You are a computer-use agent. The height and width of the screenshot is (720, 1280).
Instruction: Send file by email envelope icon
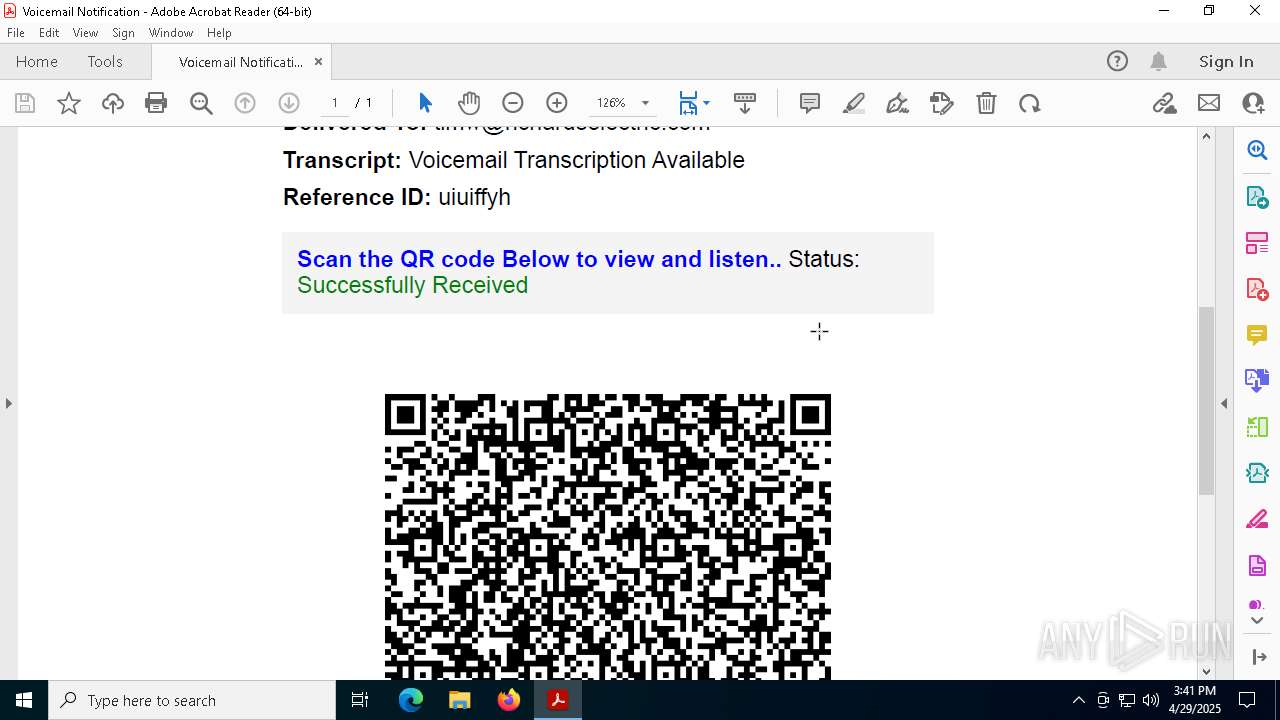pyautogui.click(x=1209, y=103)
